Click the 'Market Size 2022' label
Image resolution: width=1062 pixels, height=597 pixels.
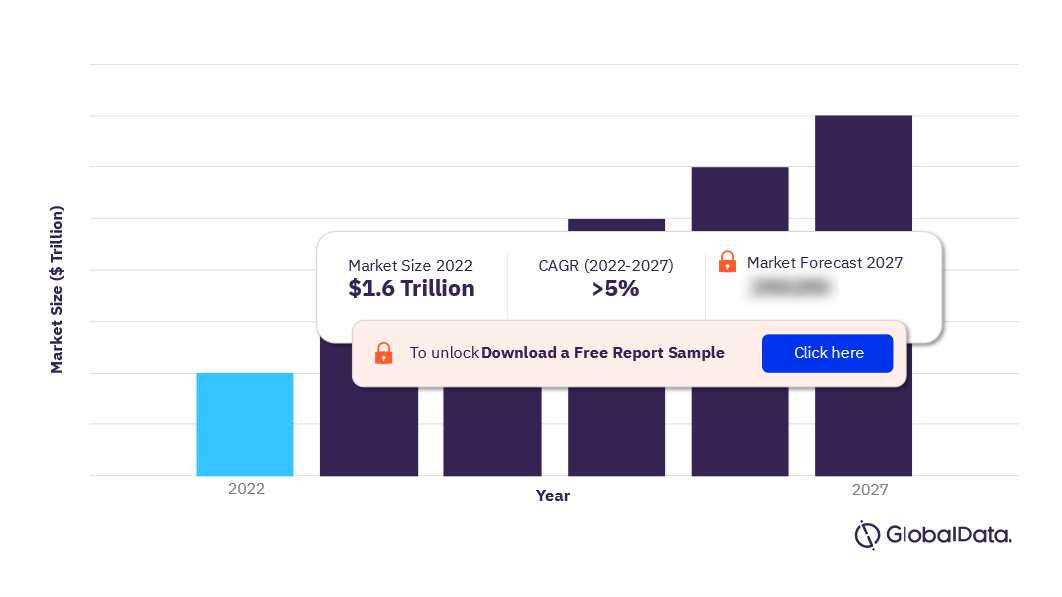pos(410,266)
